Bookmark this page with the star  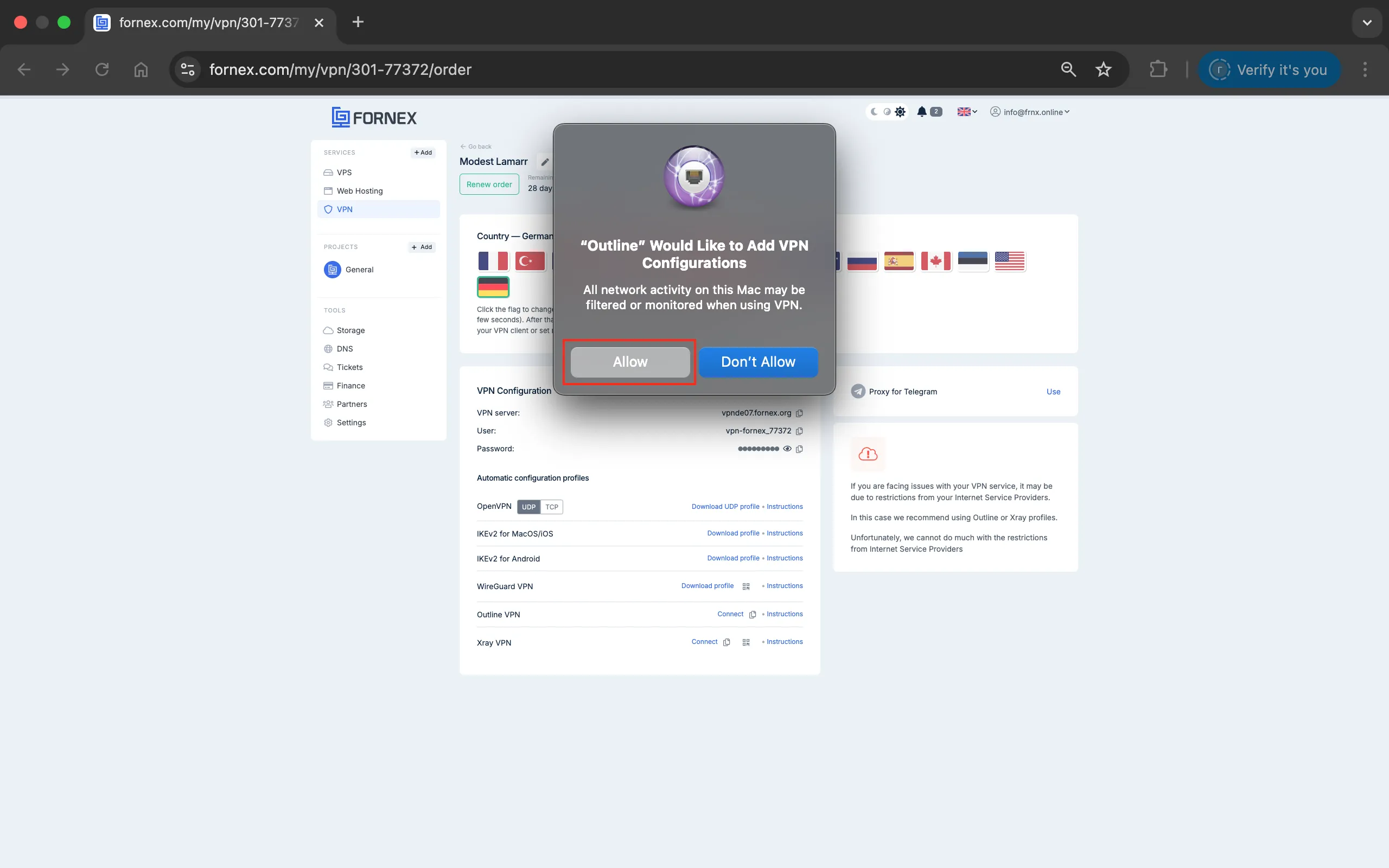click(x=1103, y=69)
